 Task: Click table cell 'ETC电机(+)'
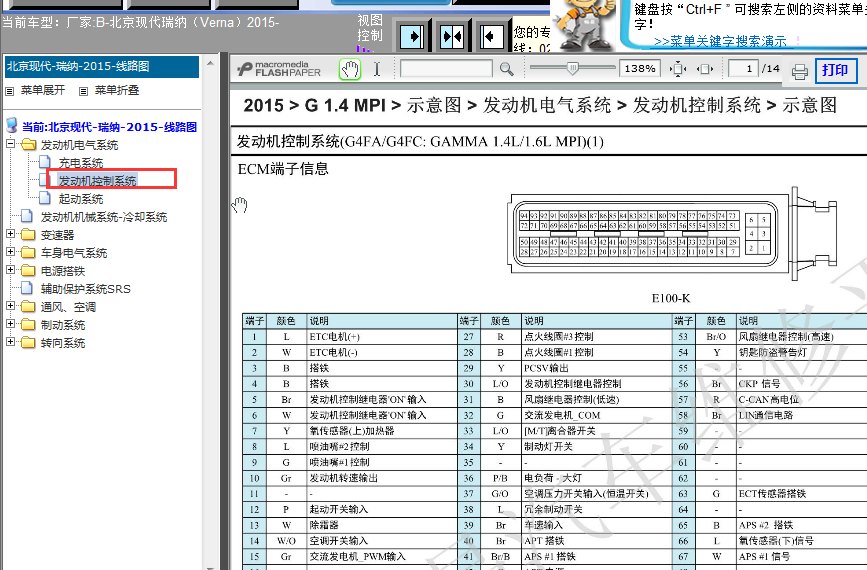click(382, 337)
